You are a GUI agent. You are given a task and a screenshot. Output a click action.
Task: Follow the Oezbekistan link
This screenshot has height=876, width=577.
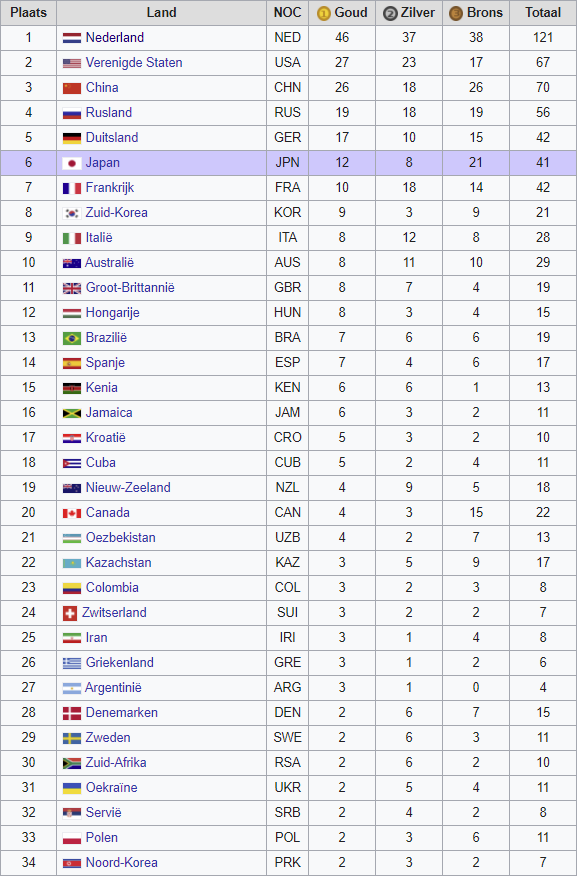coord(121,537)
